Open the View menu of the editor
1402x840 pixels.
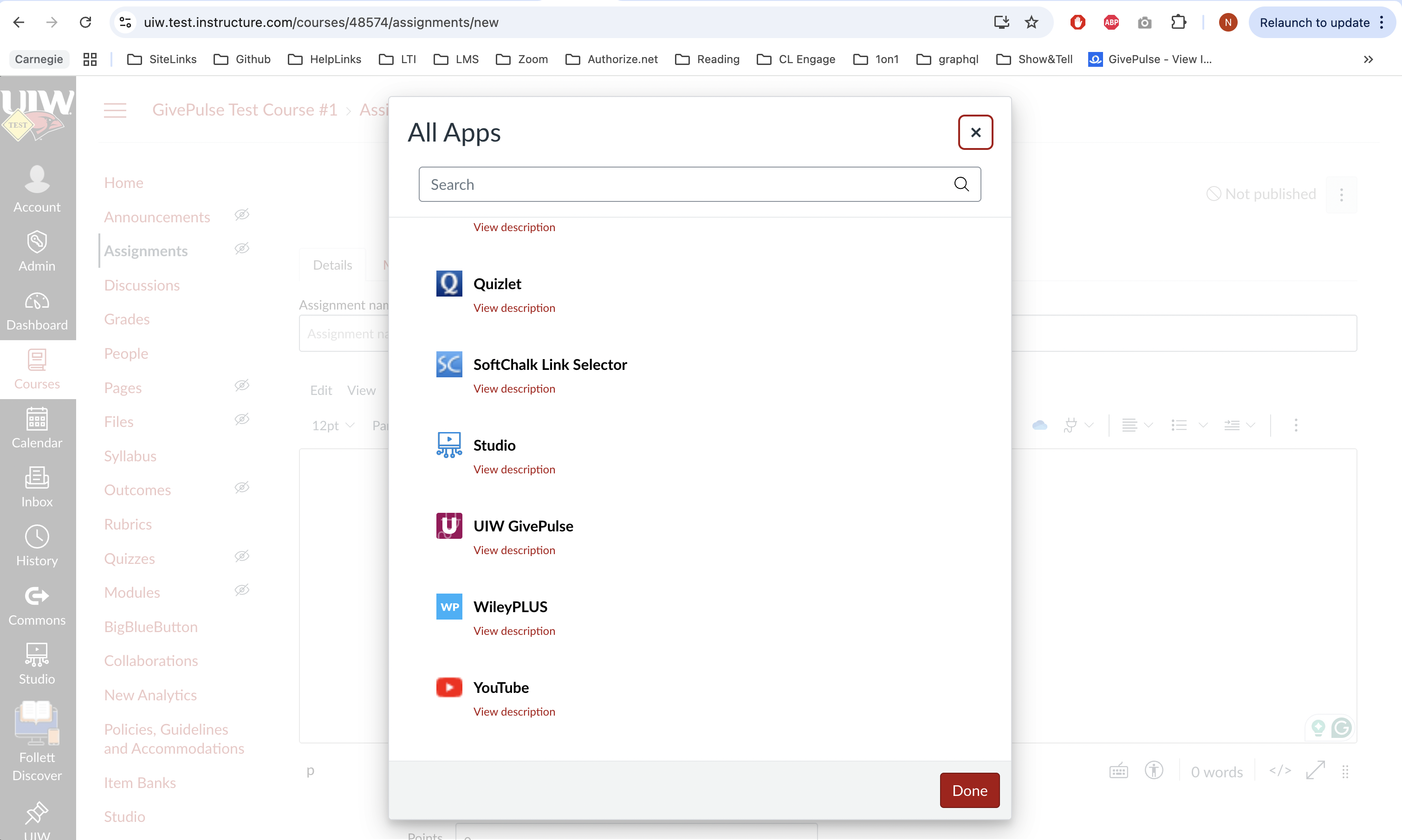click(x=361, y=390)
